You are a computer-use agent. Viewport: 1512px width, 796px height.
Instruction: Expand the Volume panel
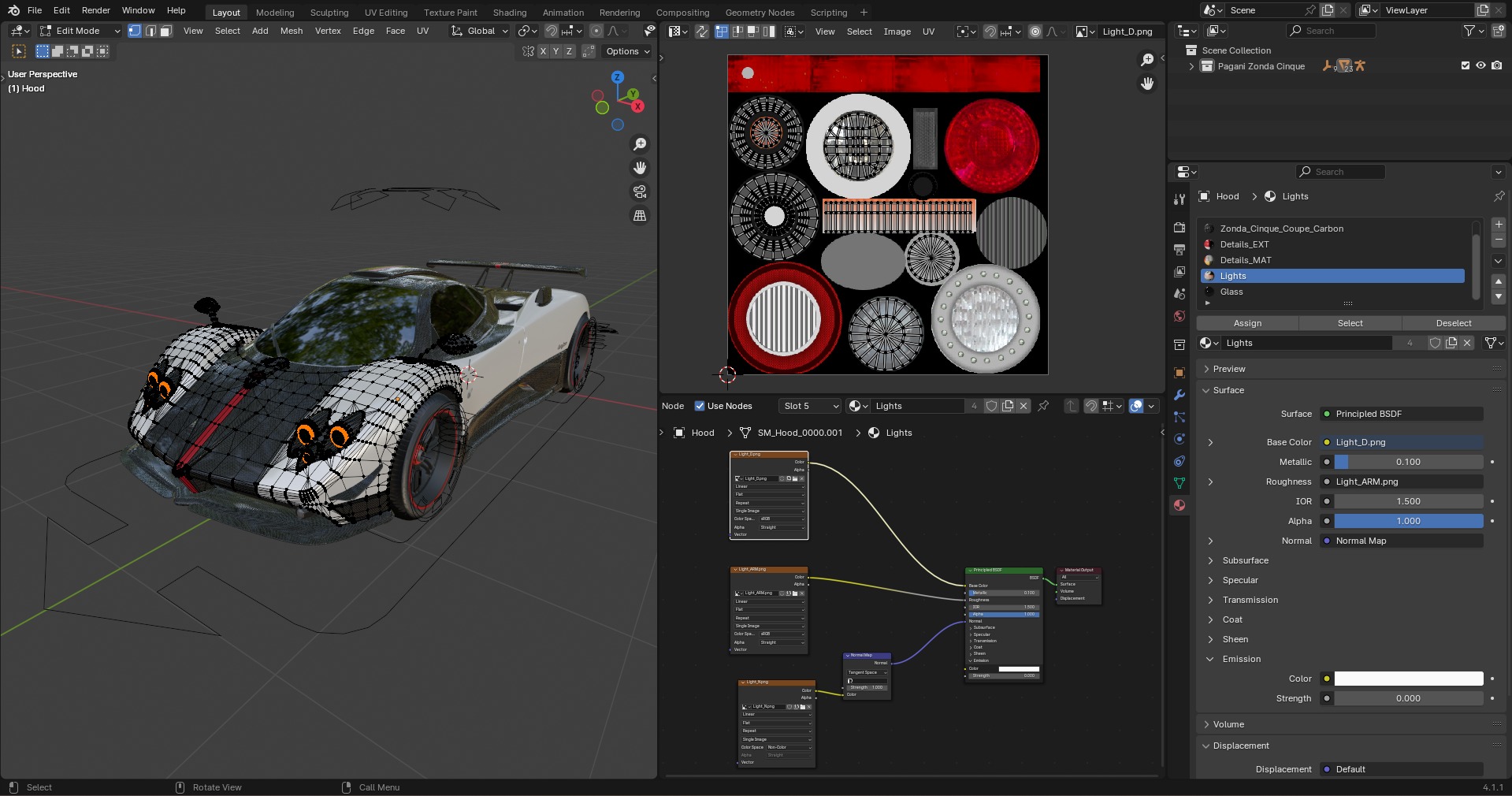click(x=1228, y=724)
